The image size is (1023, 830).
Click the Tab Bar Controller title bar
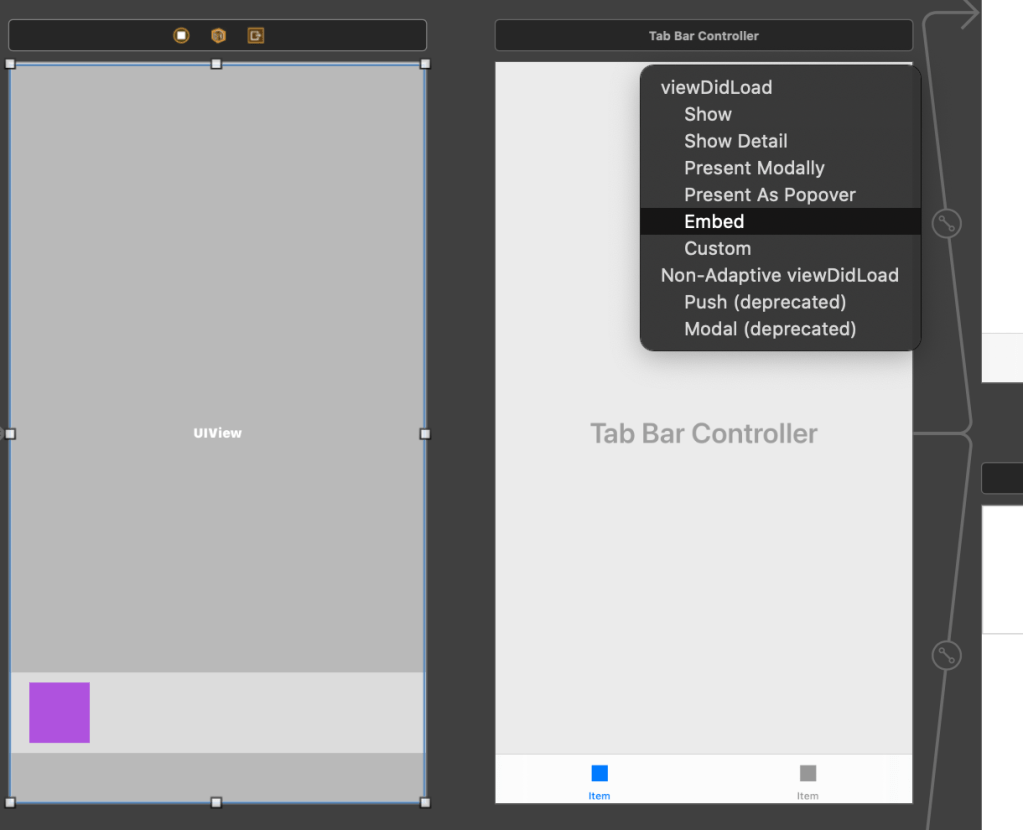point(703,36)
